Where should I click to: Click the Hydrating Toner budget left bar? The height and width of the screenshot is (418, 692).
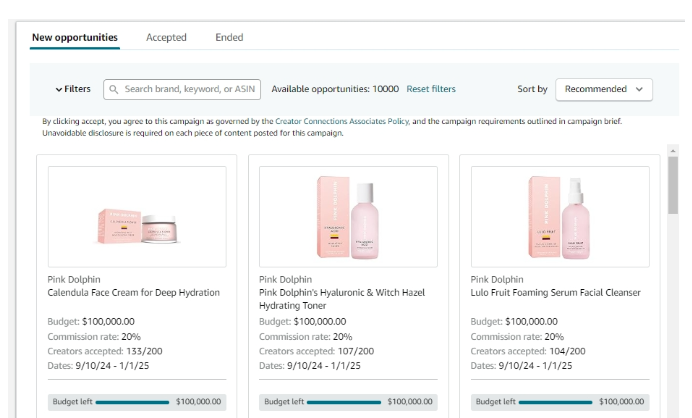pos(348,402)
